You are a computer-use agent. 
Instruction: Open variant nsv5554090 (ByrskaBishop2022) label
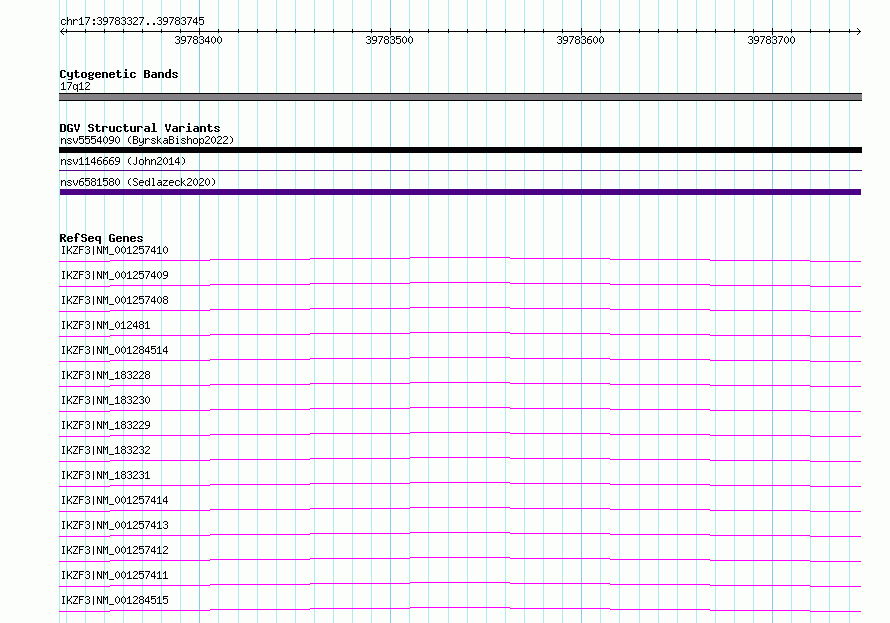coord(147,140)
